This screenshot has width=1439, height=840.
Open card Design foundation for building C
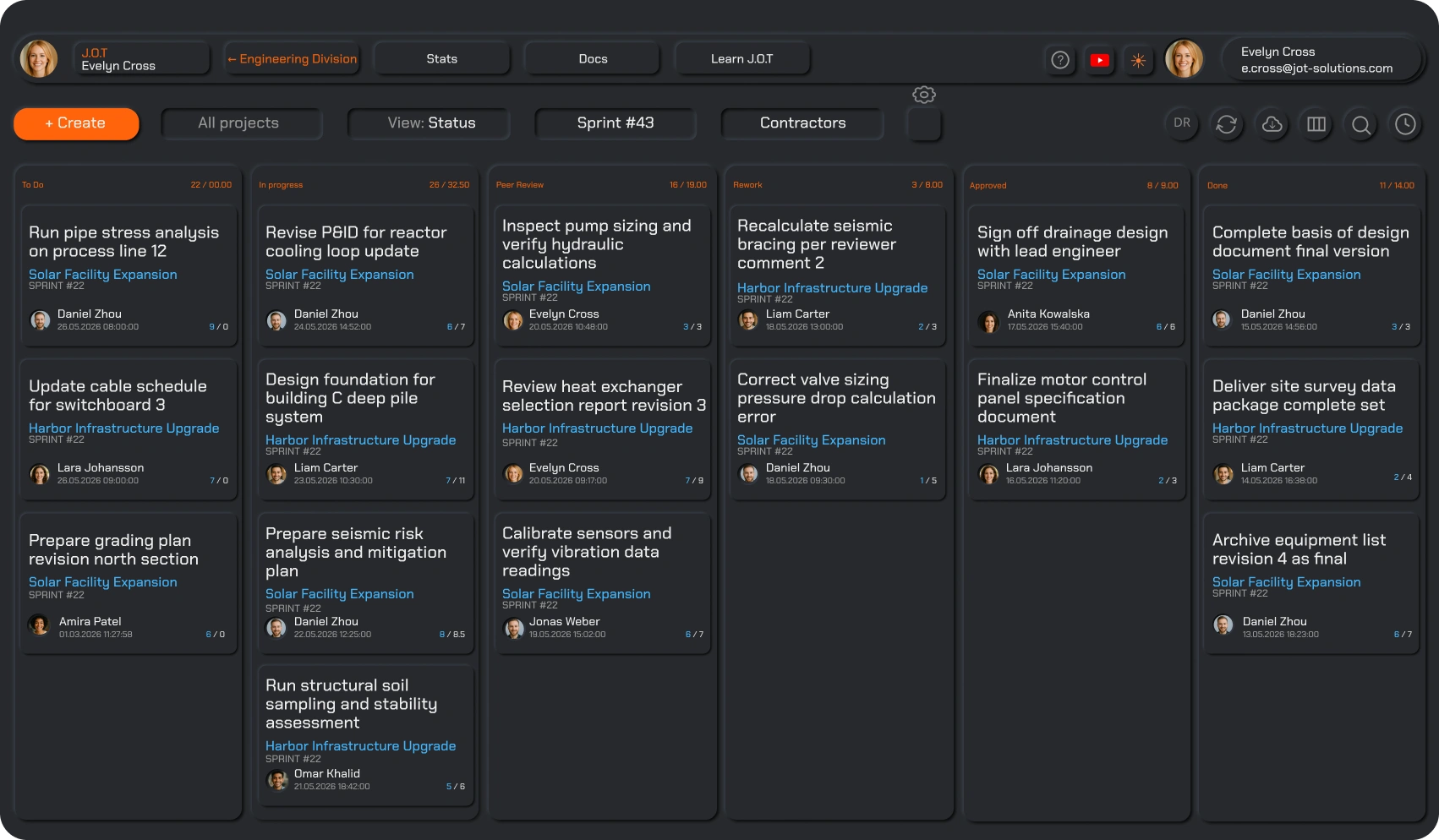click(x=365, y=430)
